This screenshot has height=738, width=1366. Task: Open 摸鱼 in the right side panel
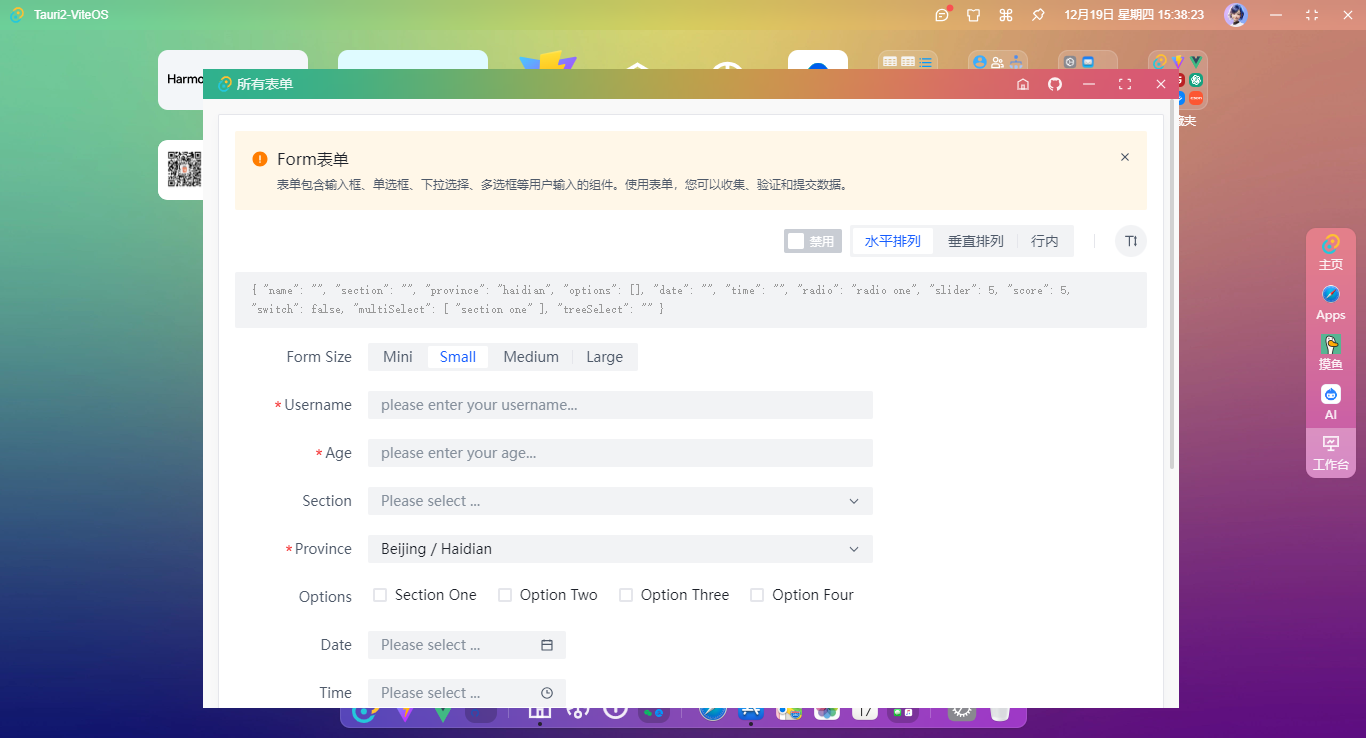click(1331, 353)
